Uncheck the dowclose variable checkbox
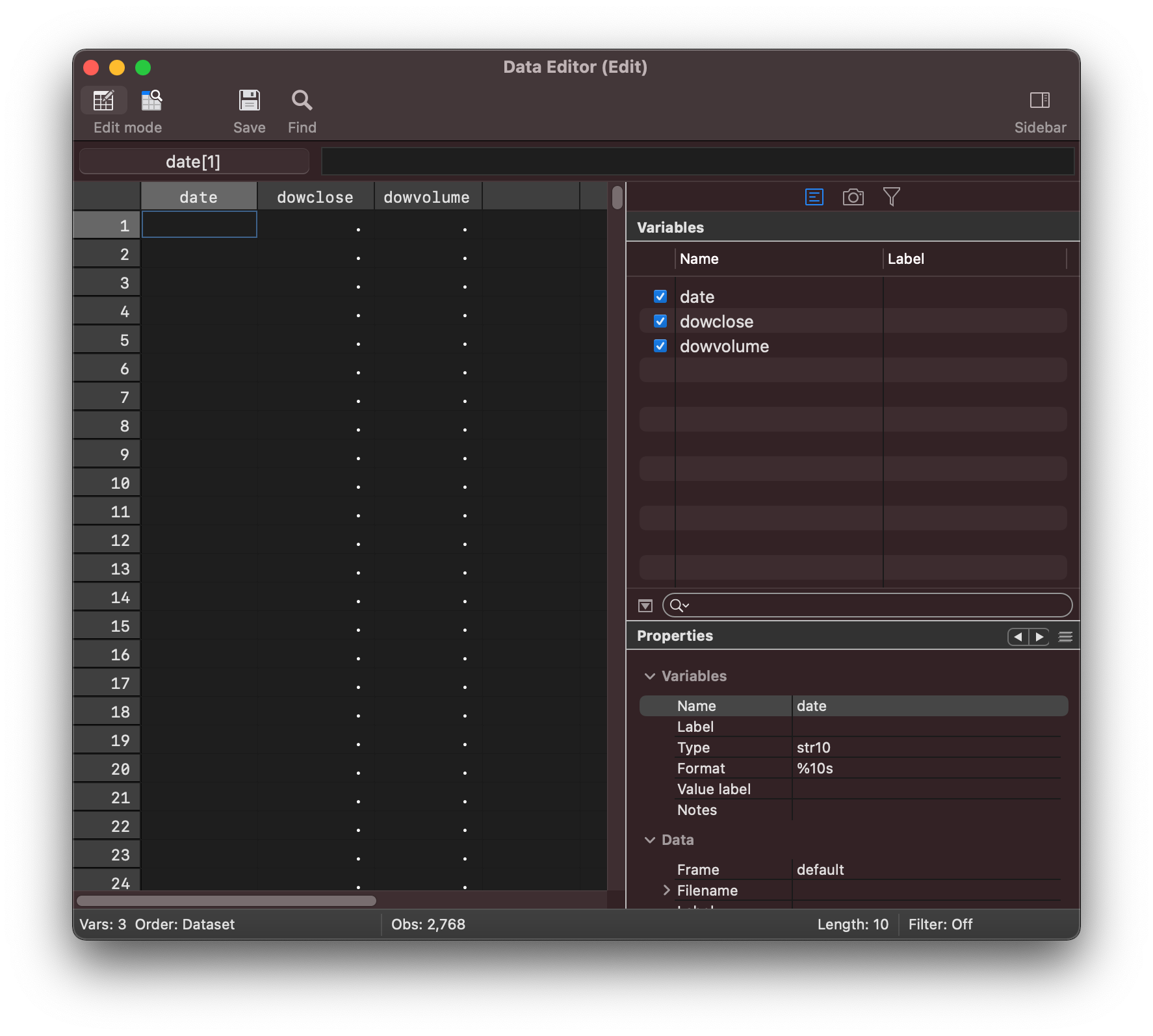The width and height of the screenshot is (1153, 1036). tap(660, 321)
